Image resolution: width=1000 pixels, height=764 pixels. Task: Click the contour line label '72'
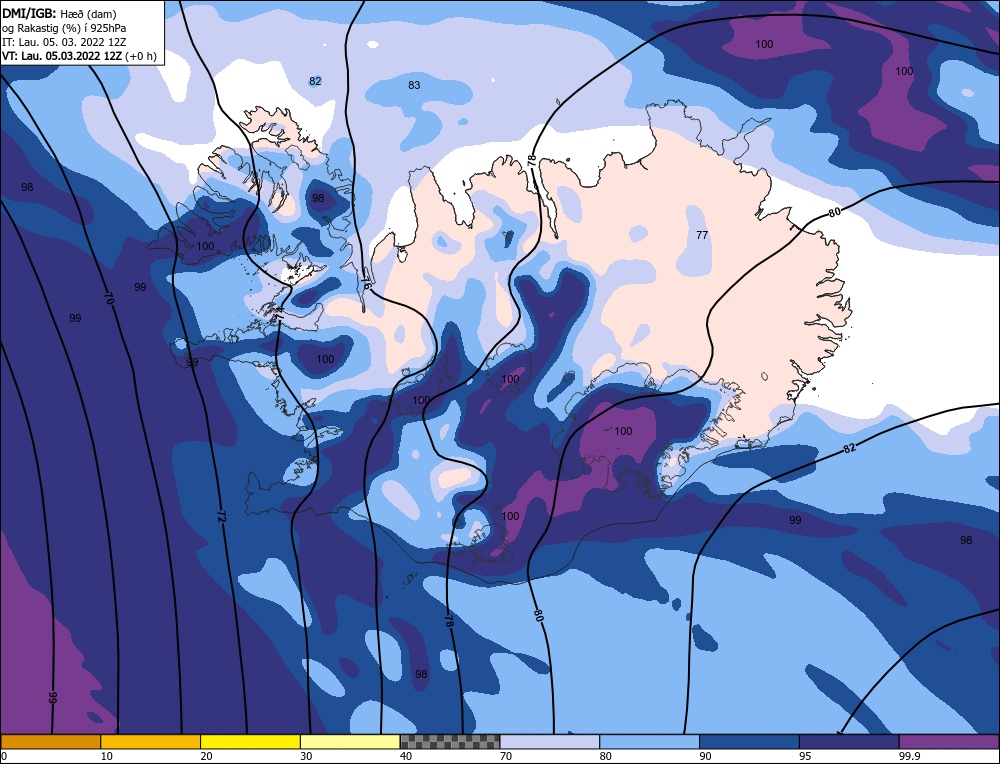pyautogui.click(x=221, y=517)
